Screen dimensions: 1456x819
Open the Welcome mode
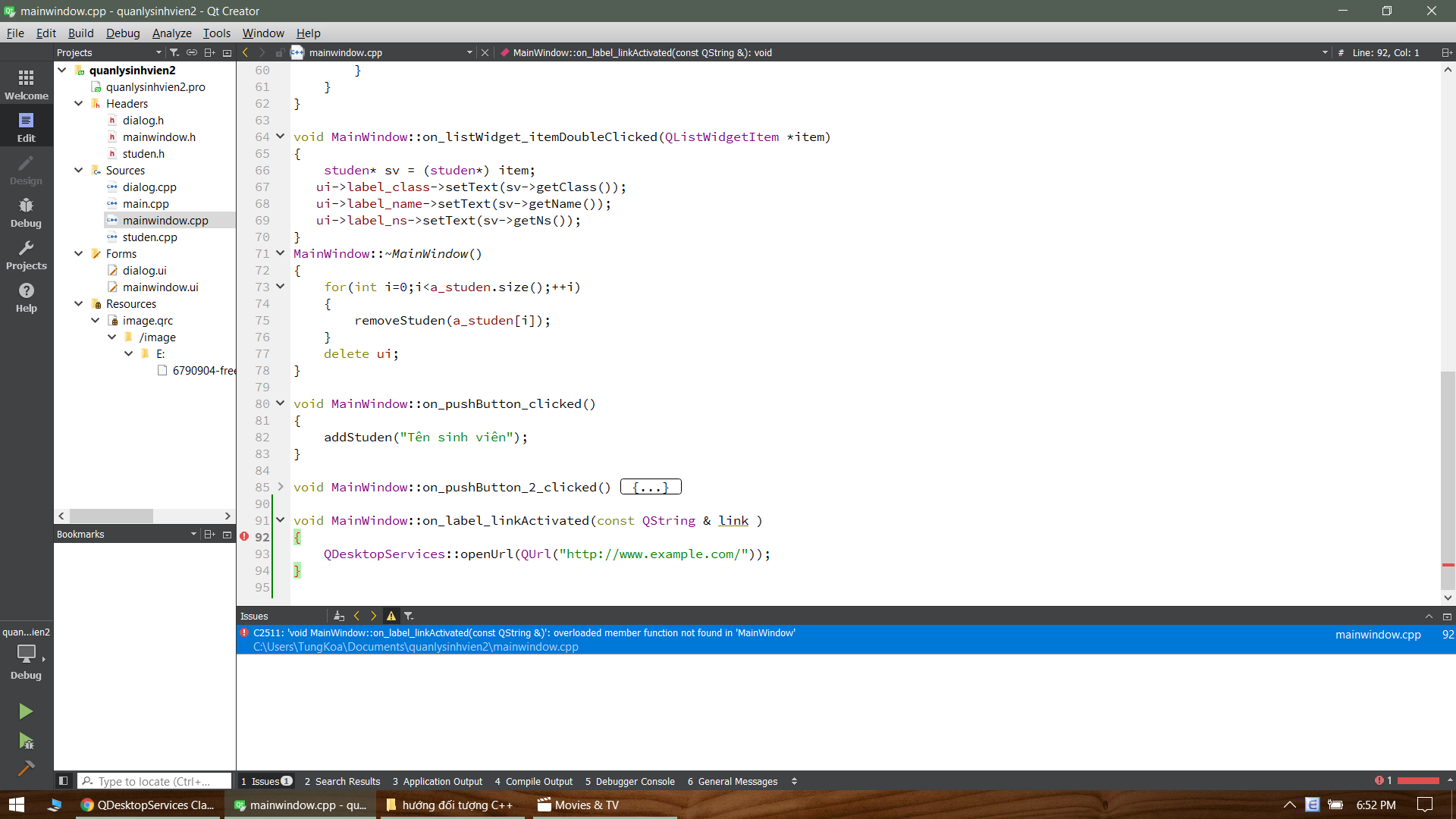tap(26, 84)
